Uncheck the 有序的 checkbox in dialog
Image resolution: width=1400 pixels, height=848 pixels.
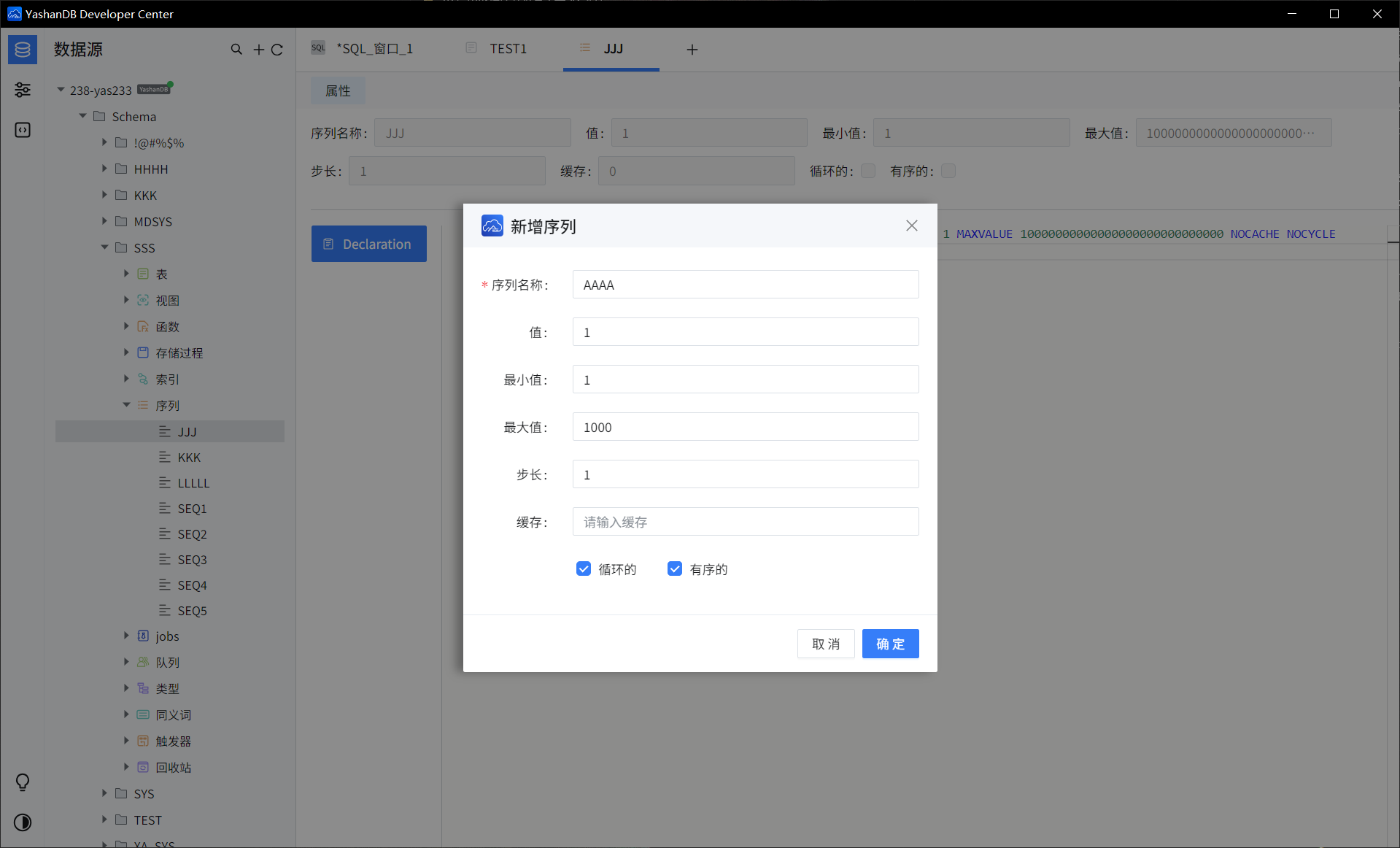675,568
